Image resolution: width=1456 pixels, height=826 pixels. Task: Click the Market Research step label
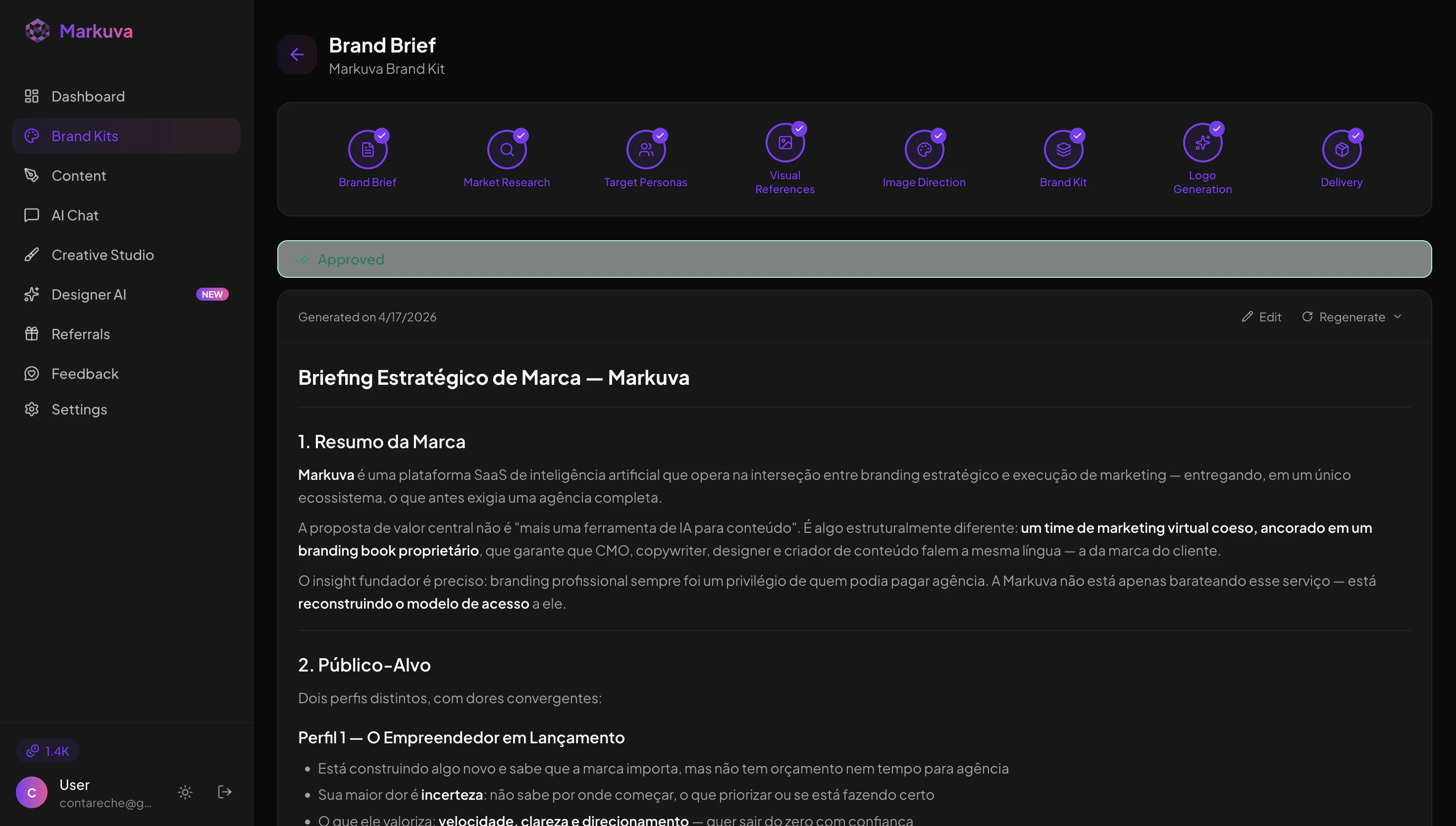click(507, 182)
